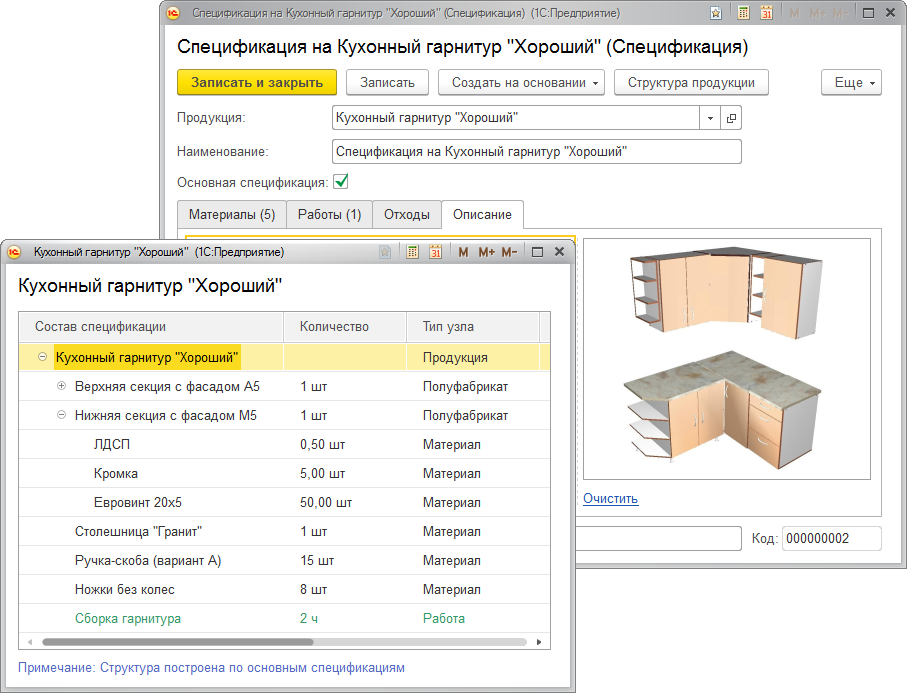This screenshot has height=693, width=907.
Task: Click the Наименование input field
Action: point(536,151)
